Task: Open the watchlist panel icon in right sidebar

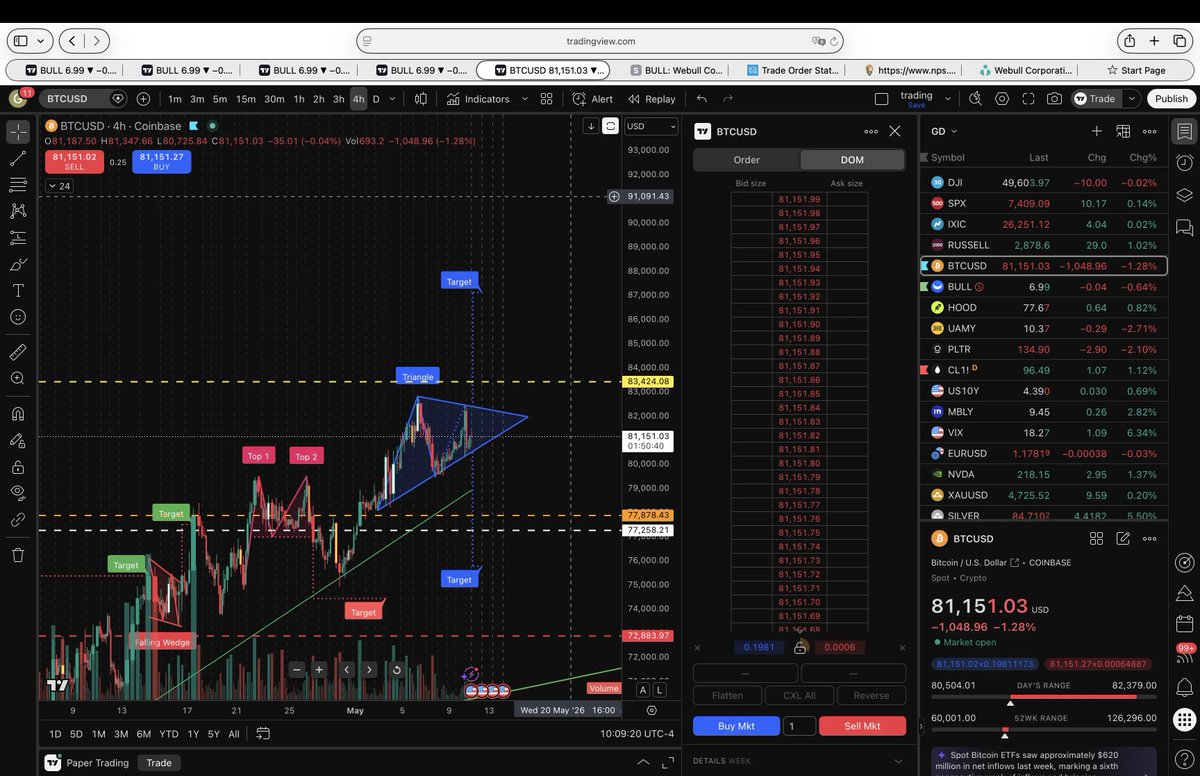Action: coord(1185,132)
